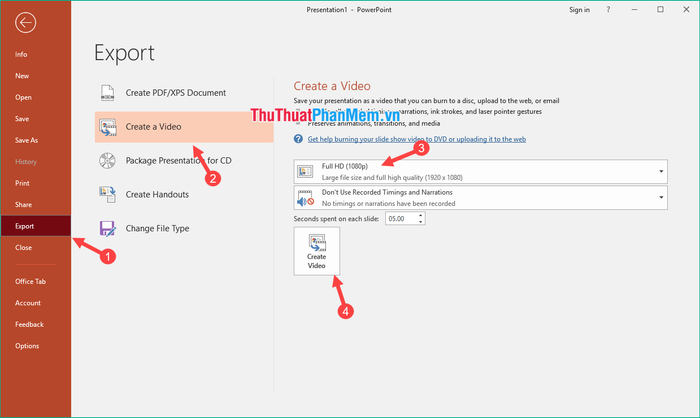Click the Change File Type floppy icon
Screen dimensions: 700x418
pyautogui.click(x=108, y=229)
